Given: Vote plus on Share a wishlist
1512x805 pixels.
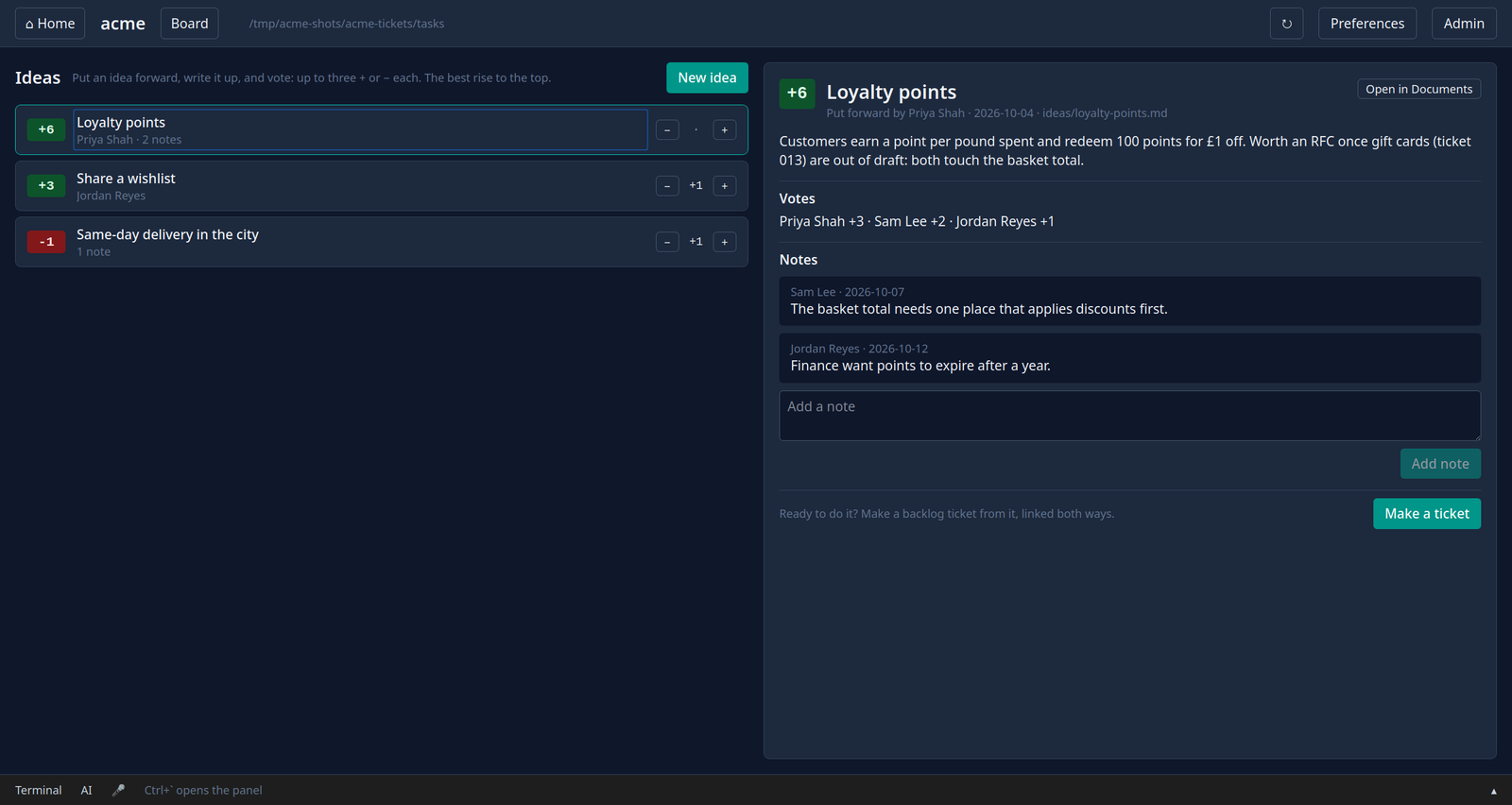Looking at the screenshot, I should click(725, 186).
